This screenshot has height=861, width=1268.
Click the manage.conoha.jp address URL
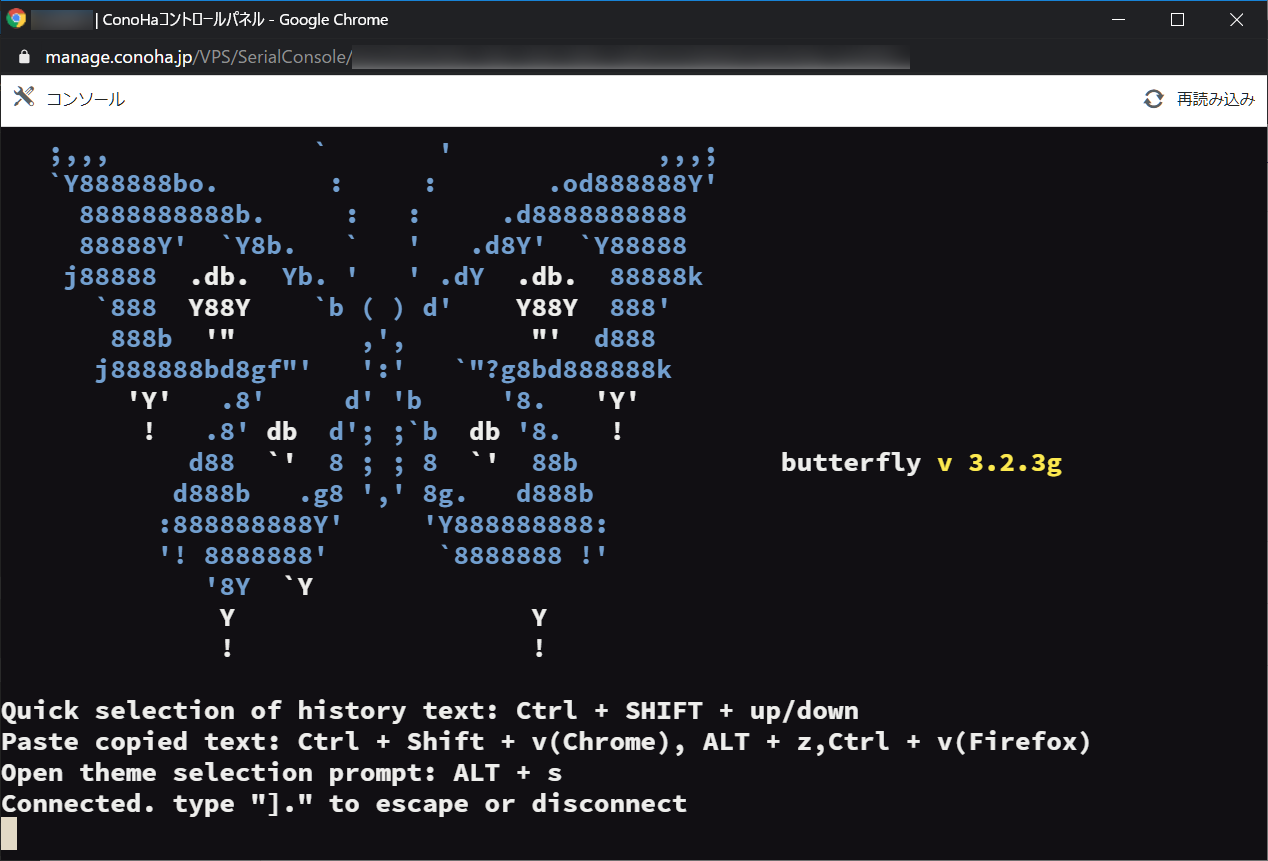198,57
